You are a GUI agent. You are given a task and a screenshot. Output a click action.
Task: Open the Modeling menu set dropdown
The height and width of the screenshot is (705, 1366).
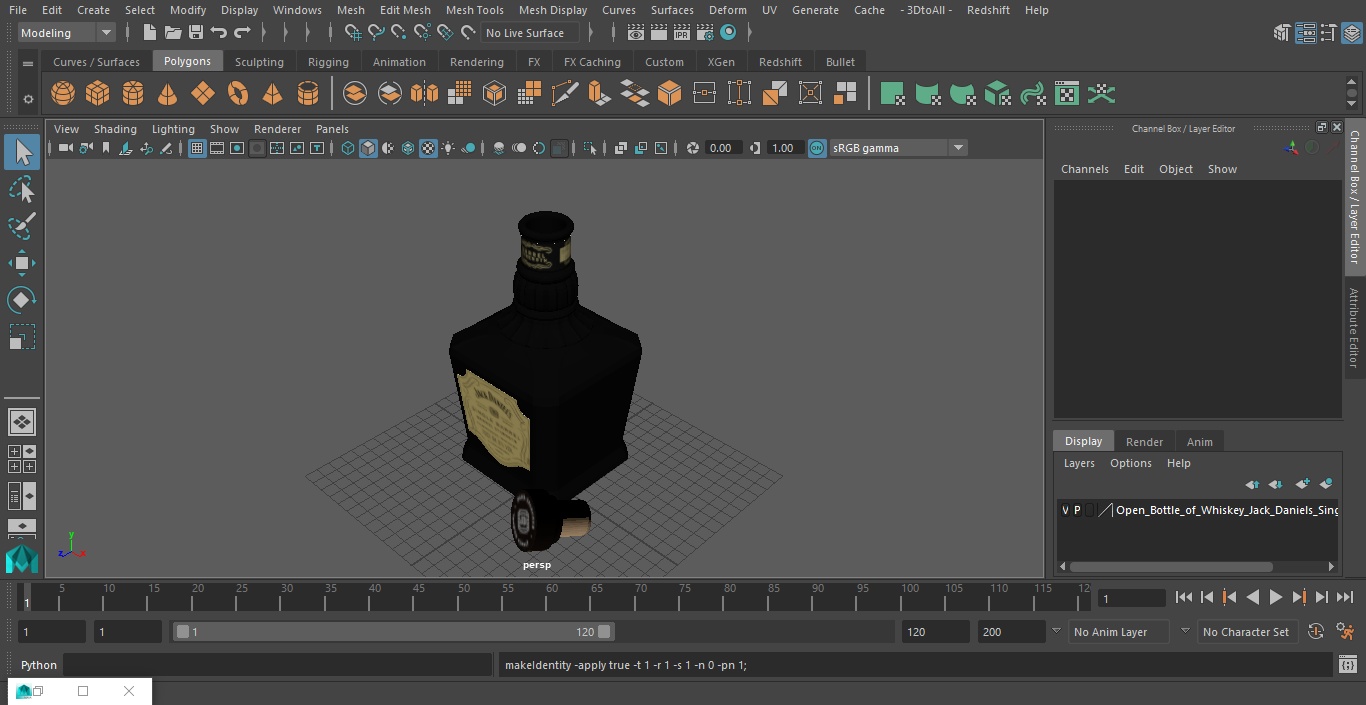point(66,33)
